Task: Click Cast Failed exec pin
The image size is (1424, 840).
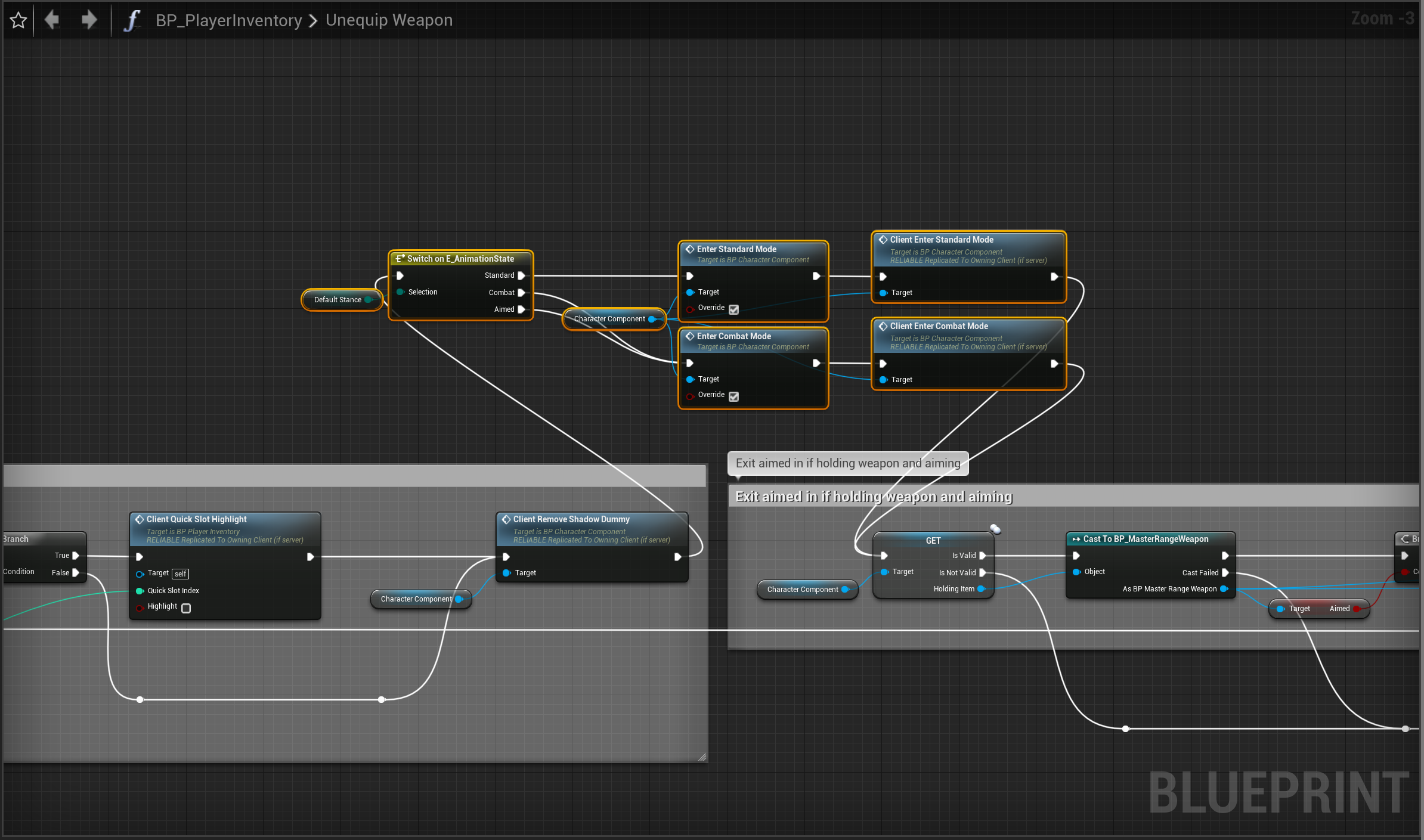Action: pyautogui.click(x=1225, y=572)
